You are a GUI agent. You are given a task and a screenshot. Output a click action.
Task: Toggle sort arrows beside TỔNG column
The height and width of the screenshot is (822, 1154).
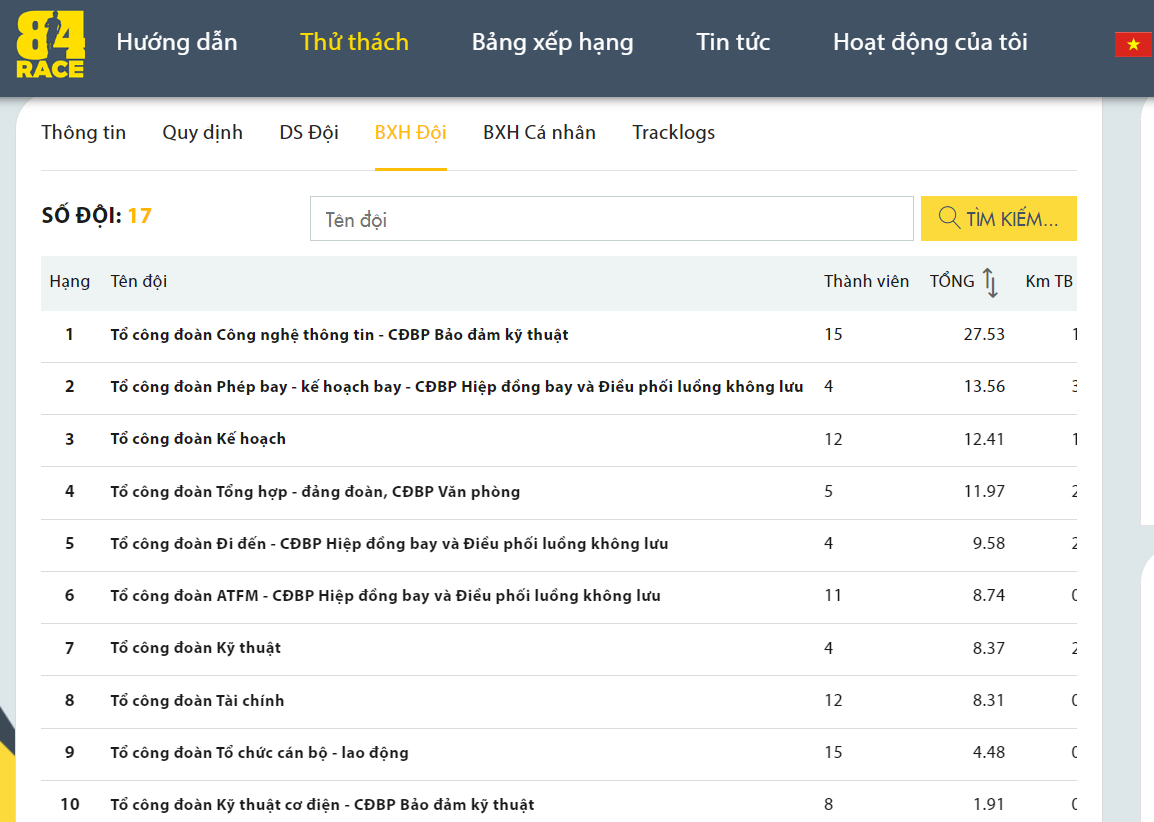coord(990,282)
